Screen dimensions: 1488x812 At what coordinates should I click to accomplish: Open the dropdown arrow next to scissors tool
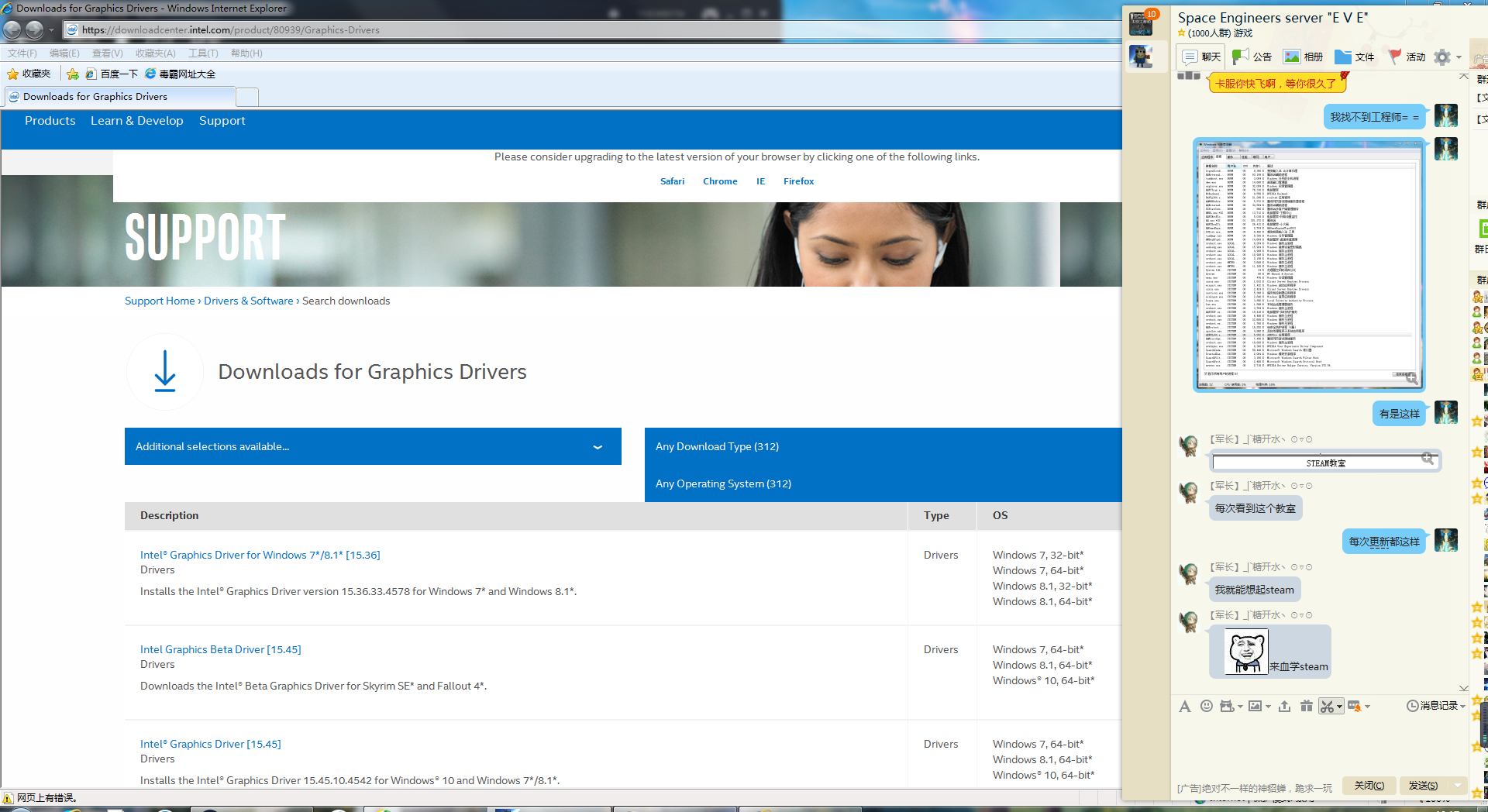(1339, 707)
